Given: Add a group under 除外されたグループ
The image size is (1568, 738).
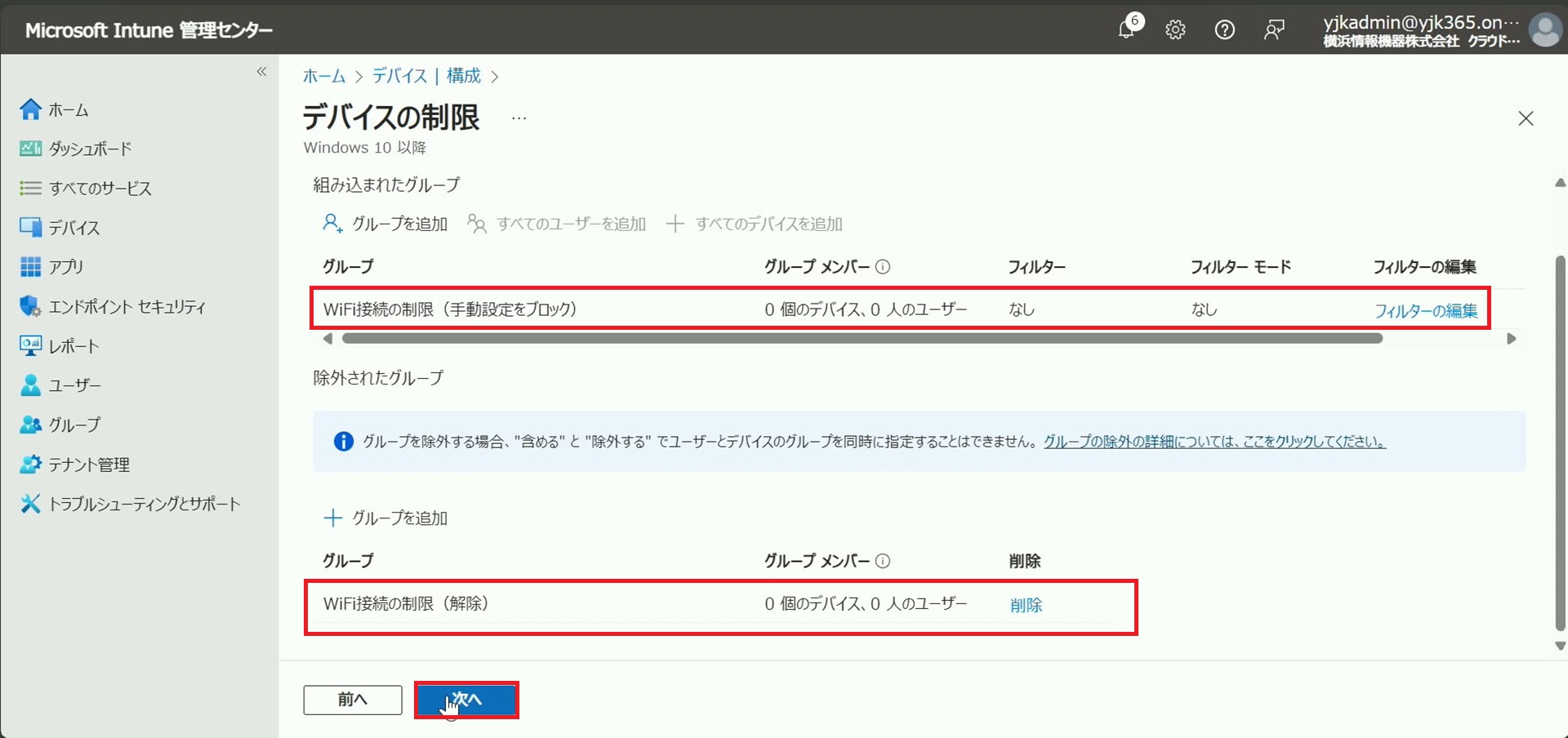Looking at the screenshot, I should click(x=385, y=518).
